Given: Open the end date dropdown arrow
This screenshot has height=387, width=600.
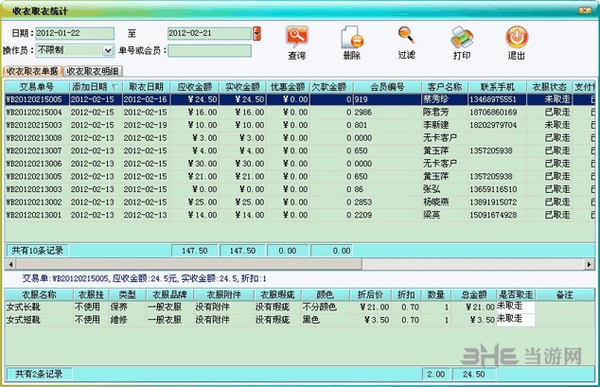Looking at the screenshot, I should [257, 33].
